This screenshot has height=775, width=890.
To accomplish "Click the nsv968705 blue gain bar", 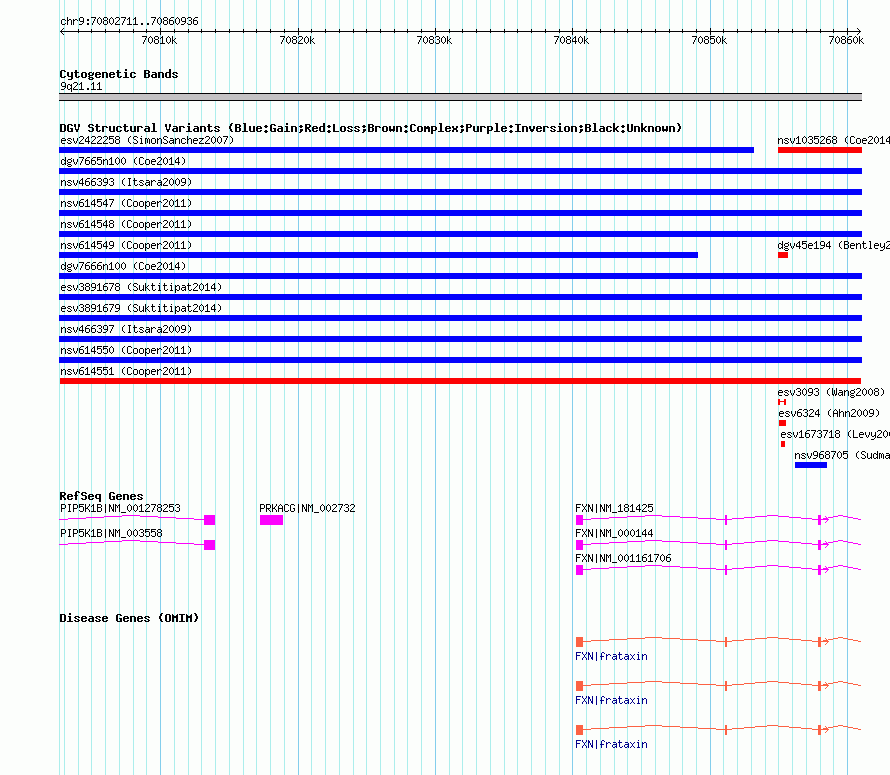I will 811,465.
